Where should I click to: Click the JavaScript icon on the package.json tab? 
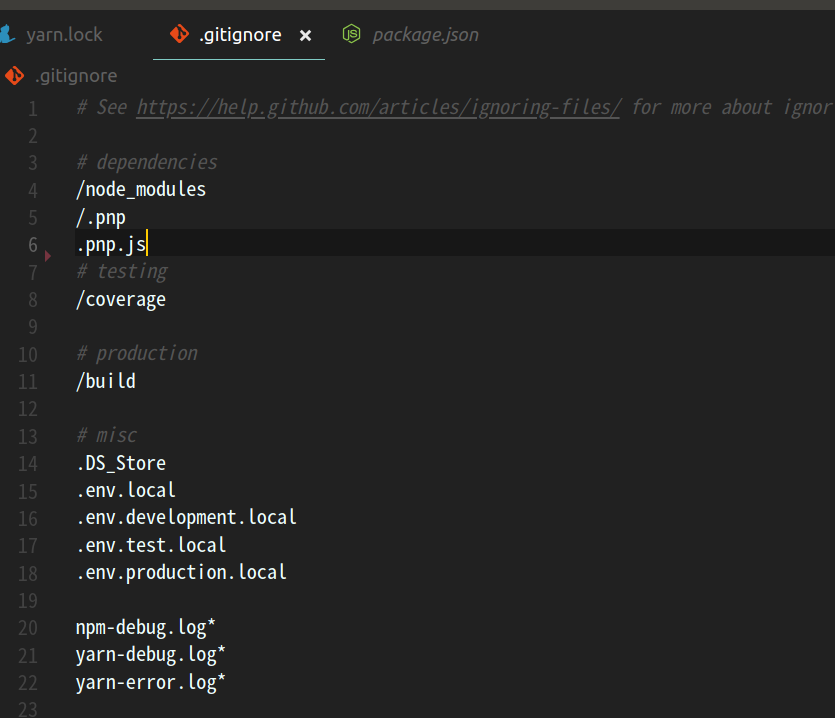coord(351,33)
